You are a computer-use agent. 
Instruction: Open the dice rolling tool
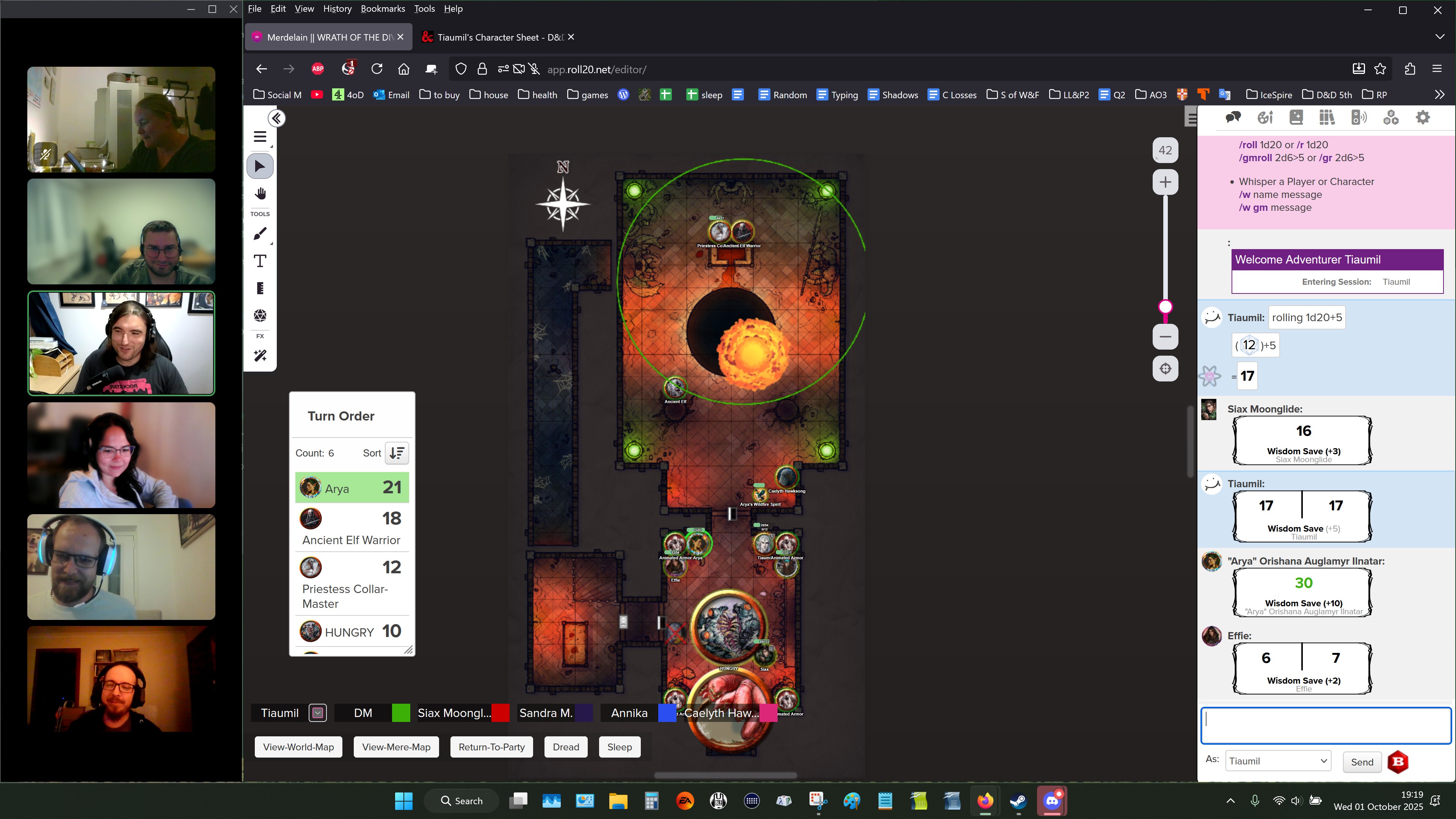(x=260, y=315)
